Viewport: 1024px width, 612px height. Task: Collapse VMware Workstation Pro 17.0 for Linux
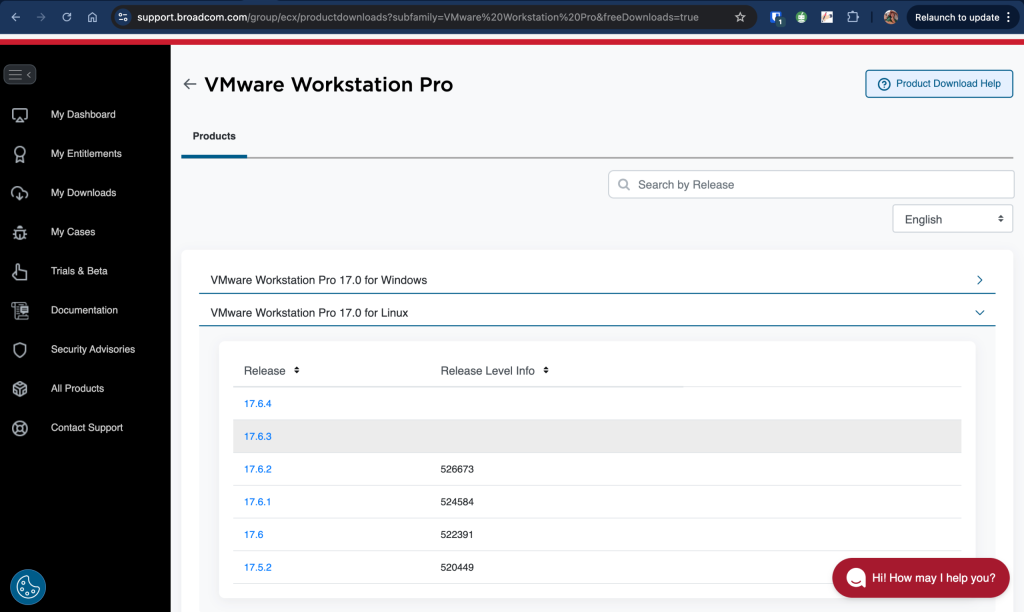(979, 312)
